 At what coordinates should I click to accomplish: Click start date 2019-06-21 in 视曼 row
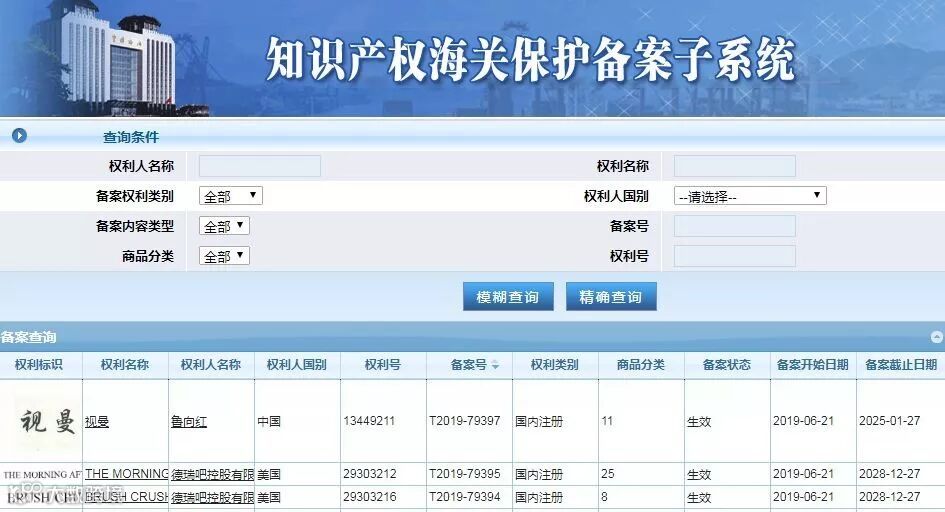tap(803, 421)
